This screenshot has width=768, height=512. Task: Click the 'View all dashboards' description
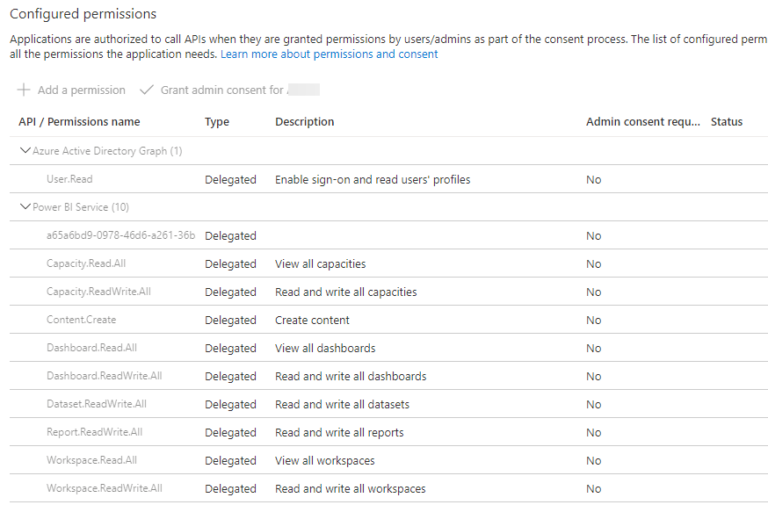click(x=325, y=348)
